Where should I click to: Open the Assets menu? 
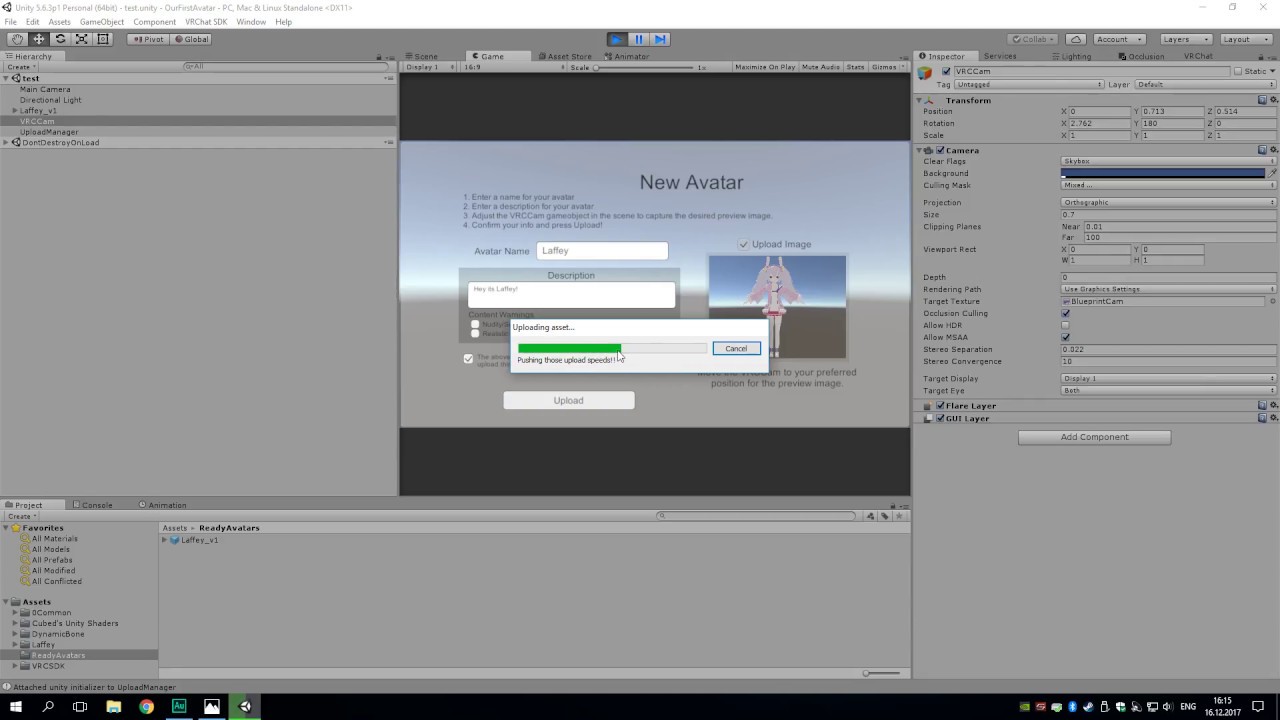59,22
